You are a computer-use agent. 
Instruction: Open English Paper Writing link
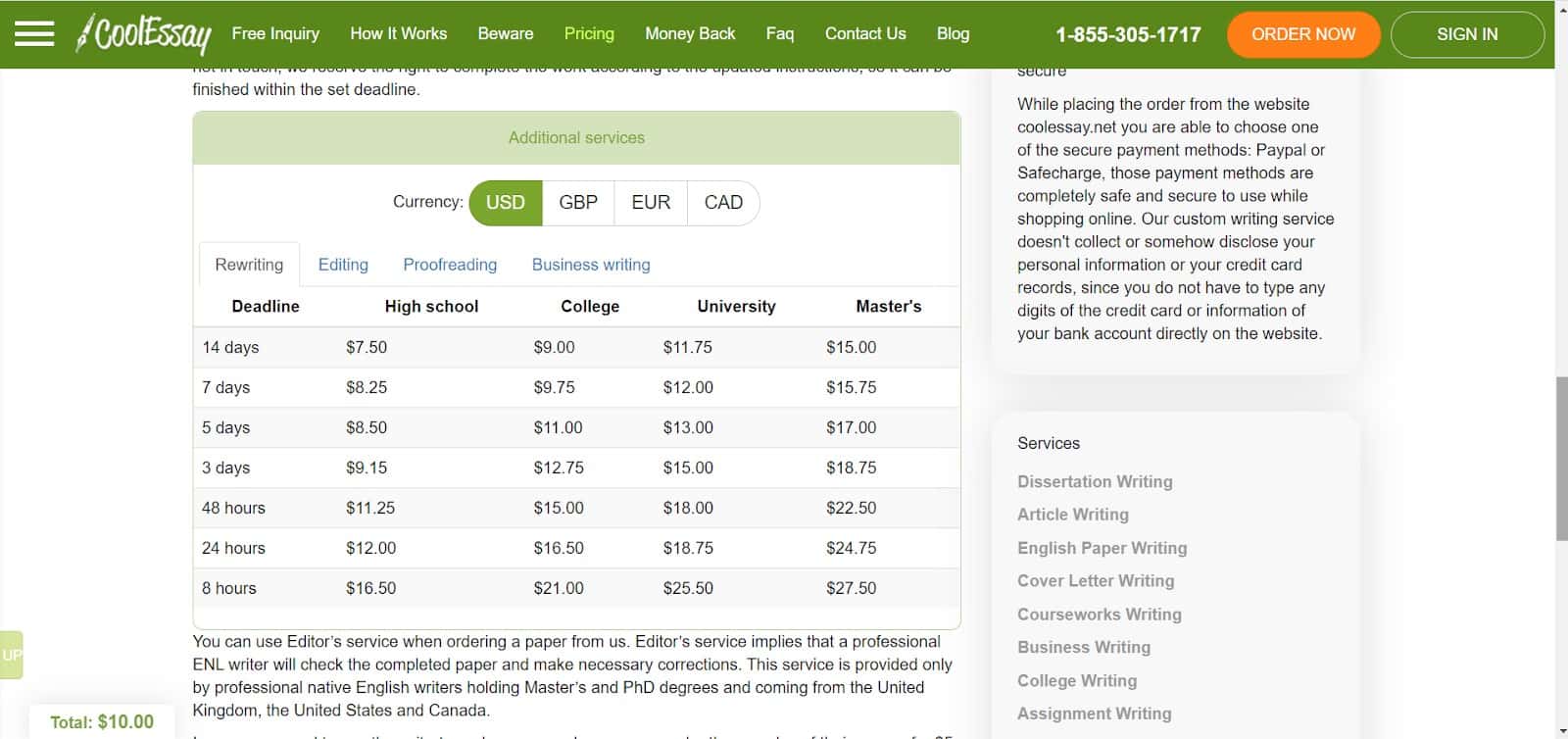1102,548
